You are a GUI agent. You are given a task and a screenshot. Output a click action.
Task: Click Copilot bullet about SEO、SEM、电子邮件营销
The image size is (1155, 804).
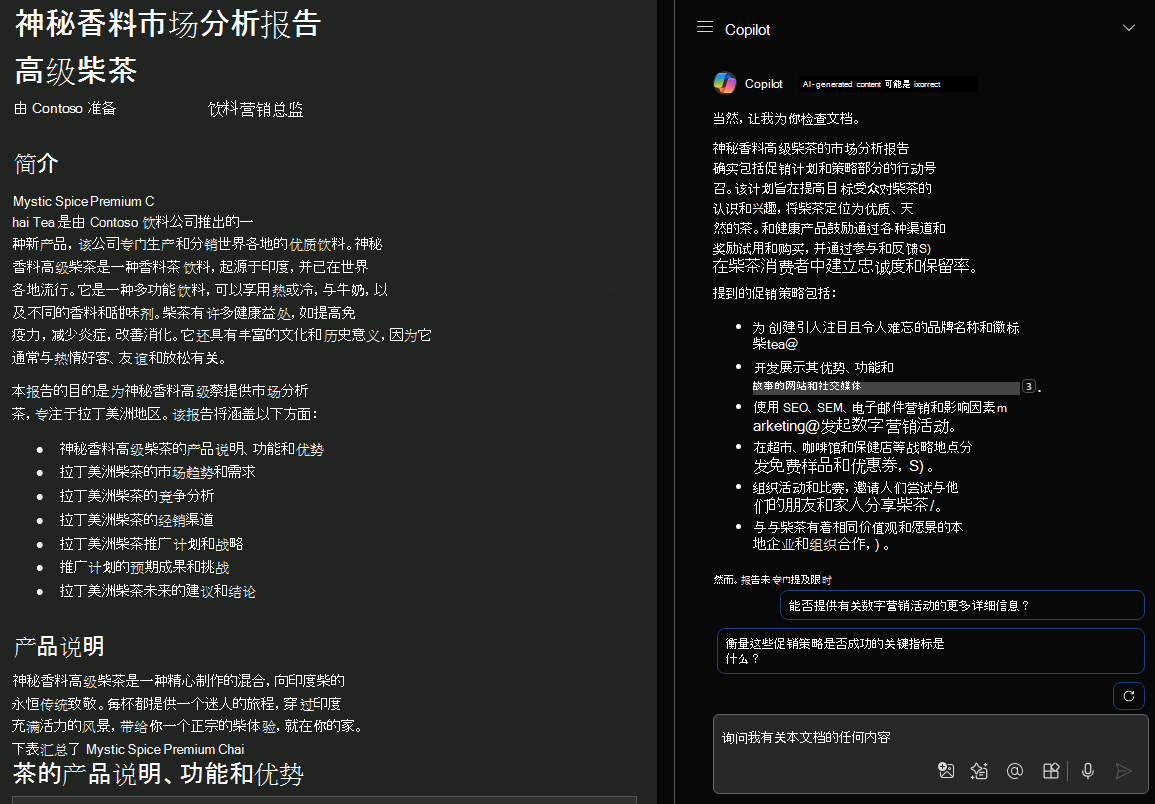tap(880, 416)
